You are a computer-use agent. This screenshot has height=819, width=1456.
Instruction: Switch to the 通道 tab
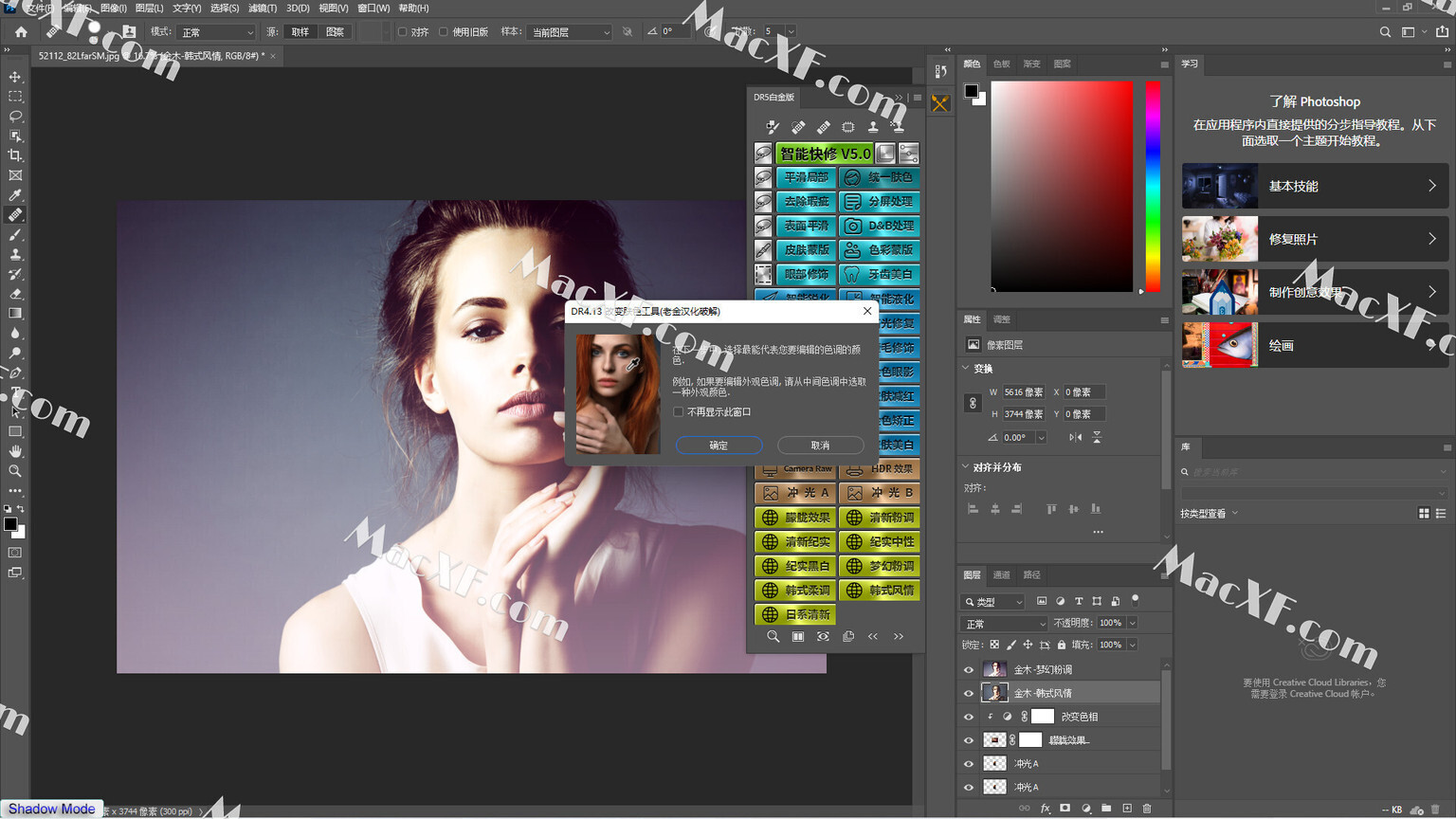(x=1001, y=574)
